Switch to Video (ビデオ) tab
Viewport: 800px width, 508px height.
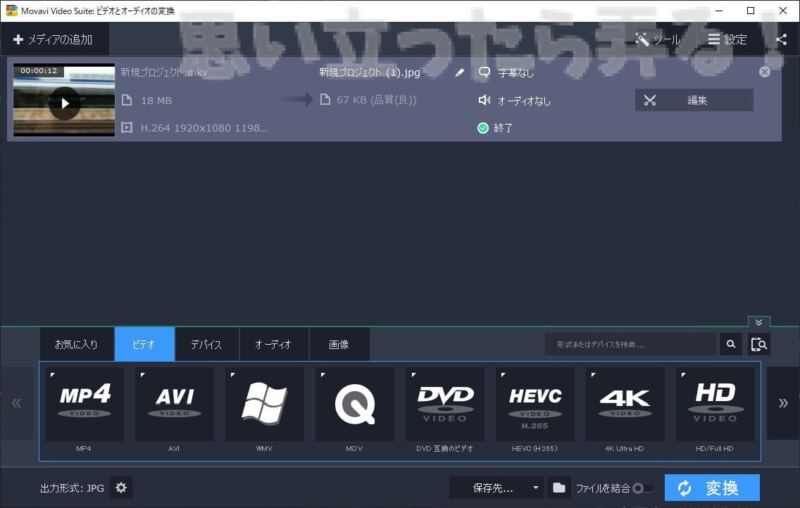click(x=144, y=344)
